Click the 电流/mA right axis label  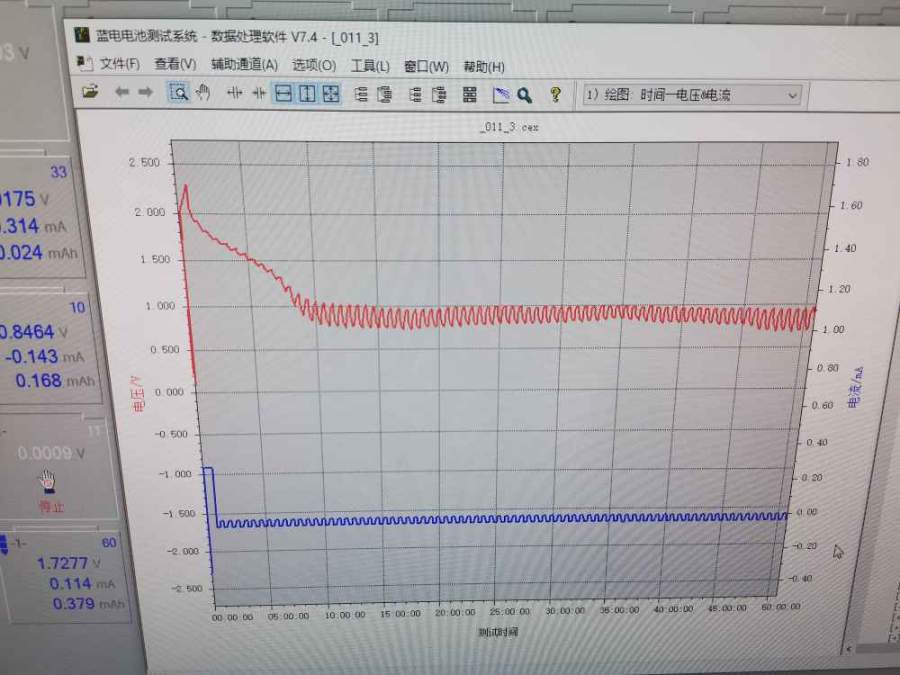[x=855, y=387]
